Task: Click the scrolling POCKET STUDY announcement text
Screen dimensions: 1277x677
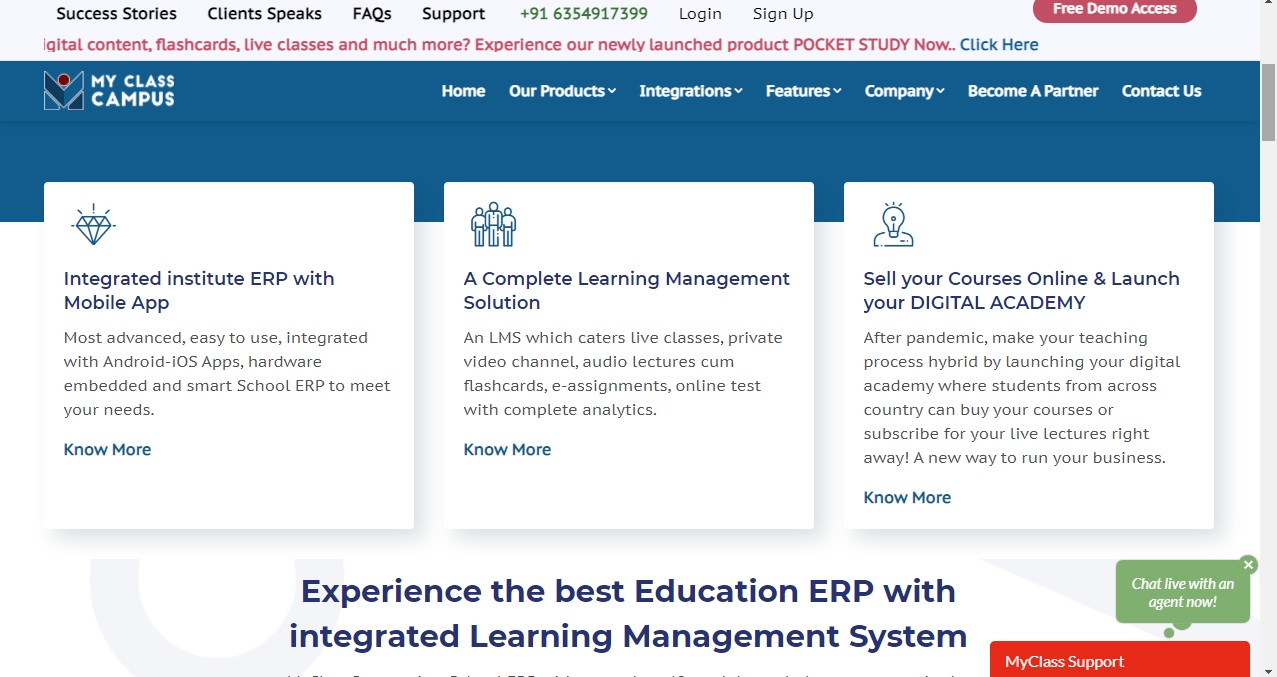Action: pos(499,45)
